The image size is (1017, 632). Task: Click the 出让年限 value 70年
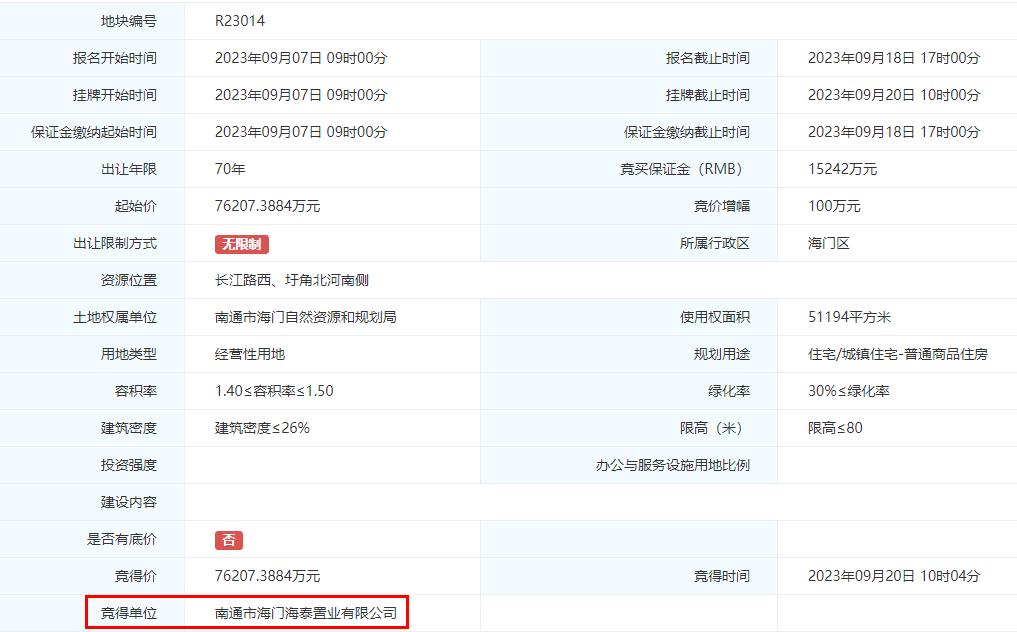[230, 169]
